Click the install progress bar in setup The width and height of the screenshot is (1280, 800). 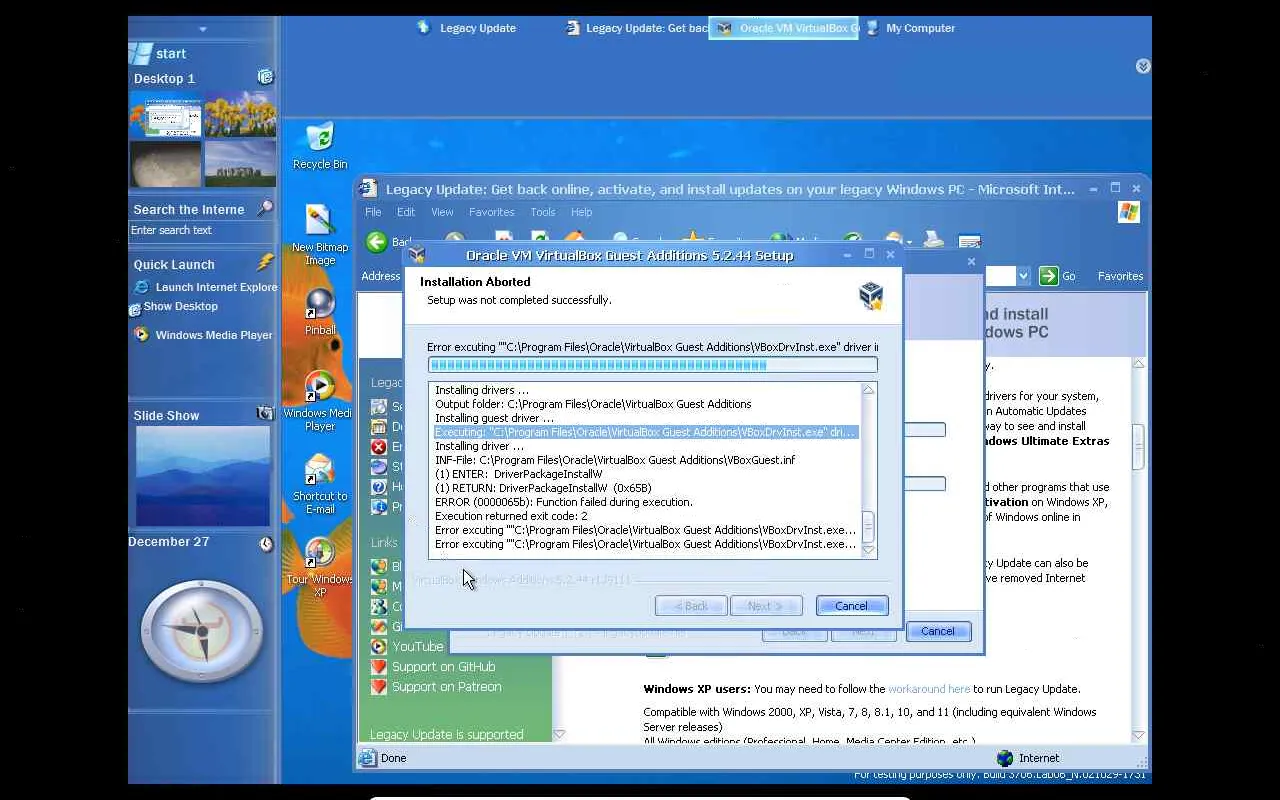click(652, 365)
